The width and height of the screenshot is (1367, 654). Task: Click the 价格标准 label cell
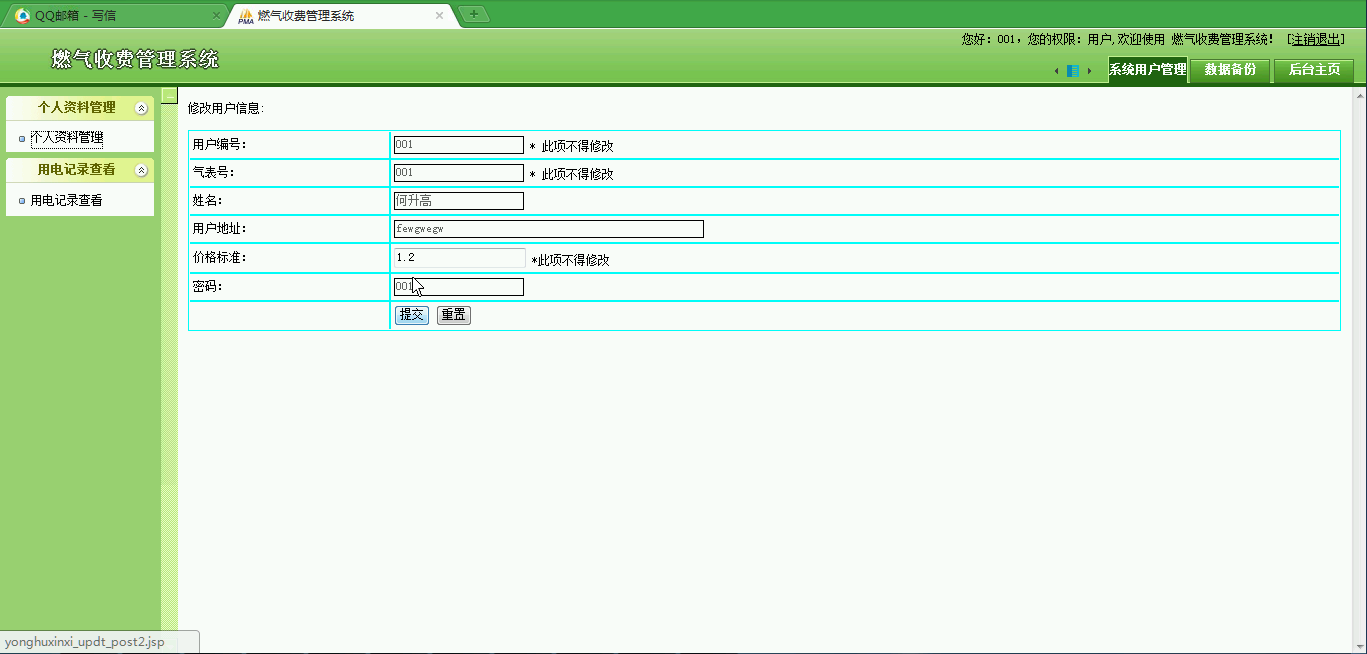coord(289,258)
